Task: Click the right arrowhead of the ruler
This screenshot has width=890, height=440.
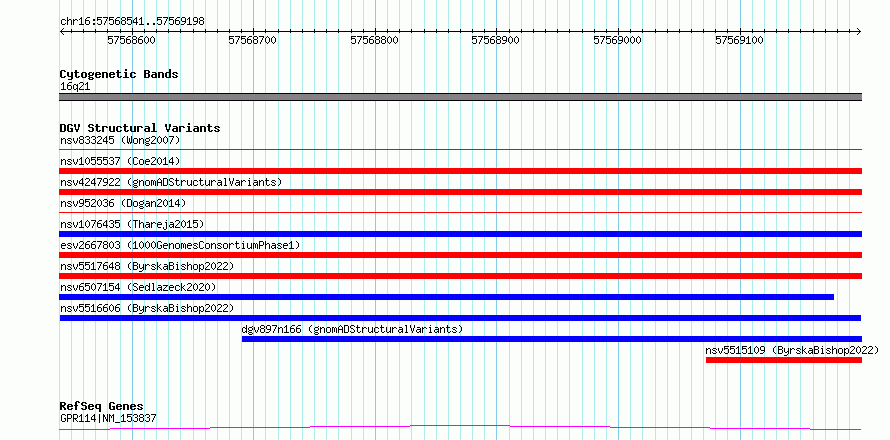Action: point(859,31)
